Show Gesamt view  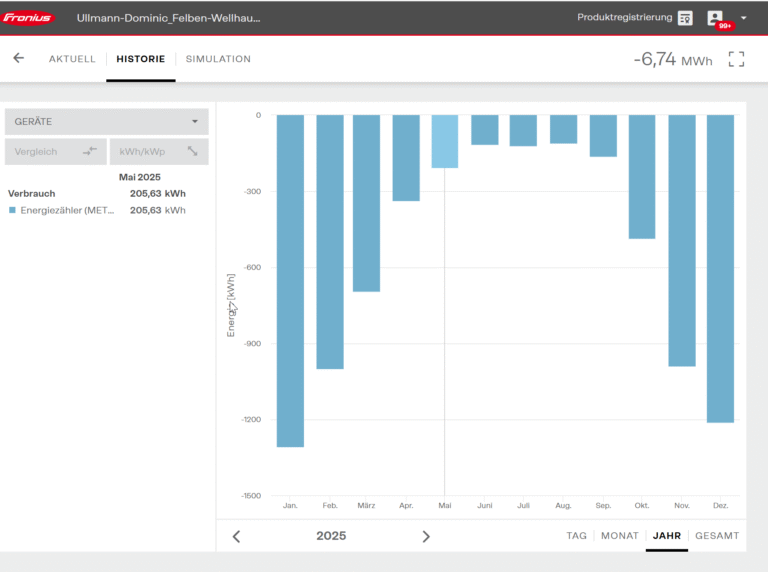[x=717, y=536]
